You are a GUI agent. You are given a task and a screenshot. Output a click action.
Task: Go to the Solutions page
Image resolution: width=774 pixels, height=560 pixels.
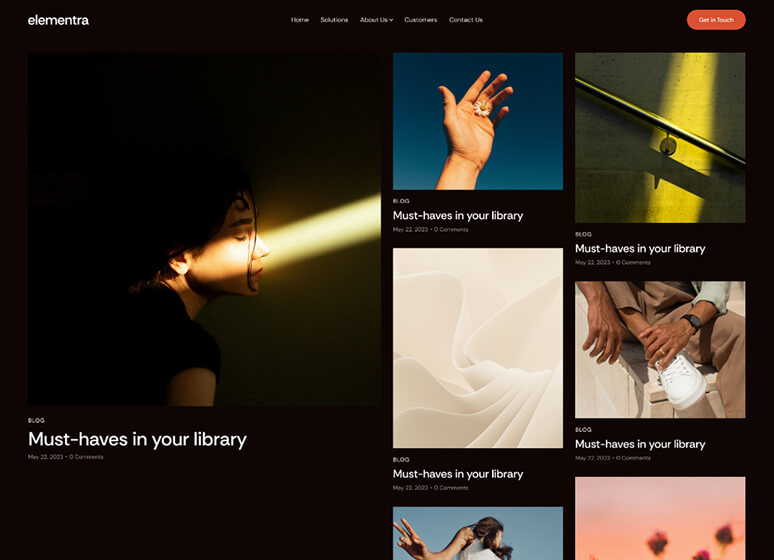click(x=334, y=20)
